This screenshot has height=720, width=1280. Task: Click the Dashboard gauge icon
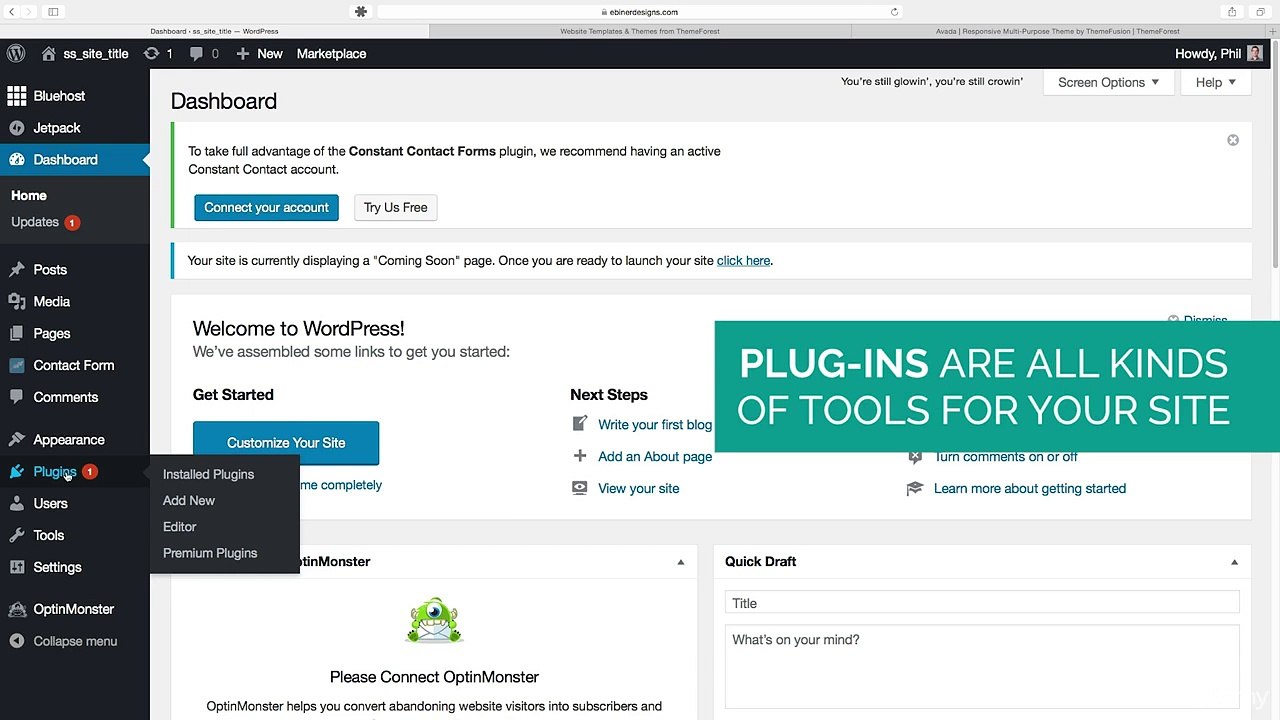17,160
